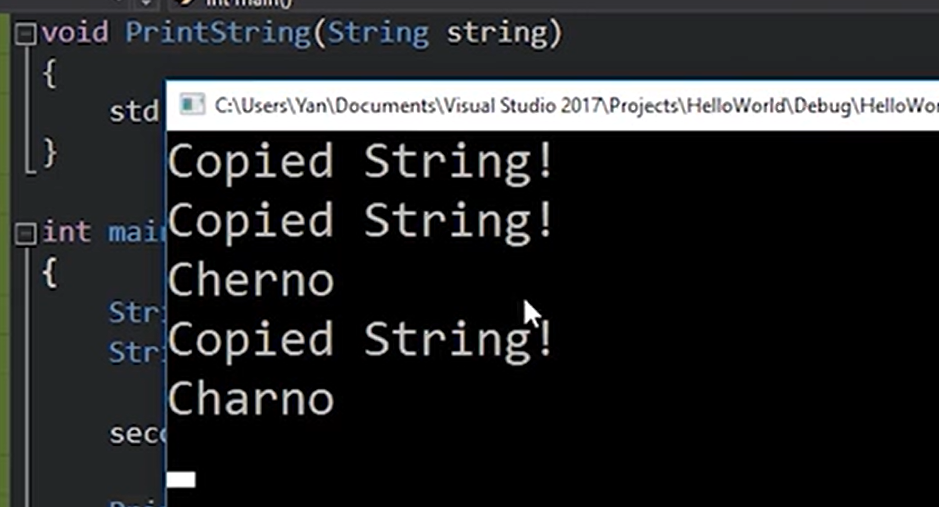This screenshot has width=939, height=507.
Task: Open the scope dropdown arrow in navigation bar
Action: point(146,3)
